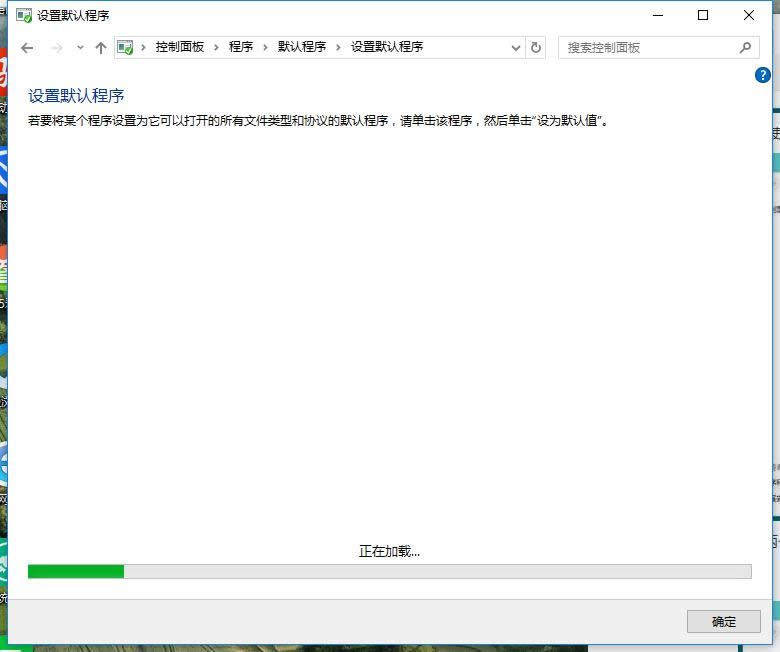Maximize the 设置默认程序 window
This screenshot has height=652, width=780.
point(703,15)
